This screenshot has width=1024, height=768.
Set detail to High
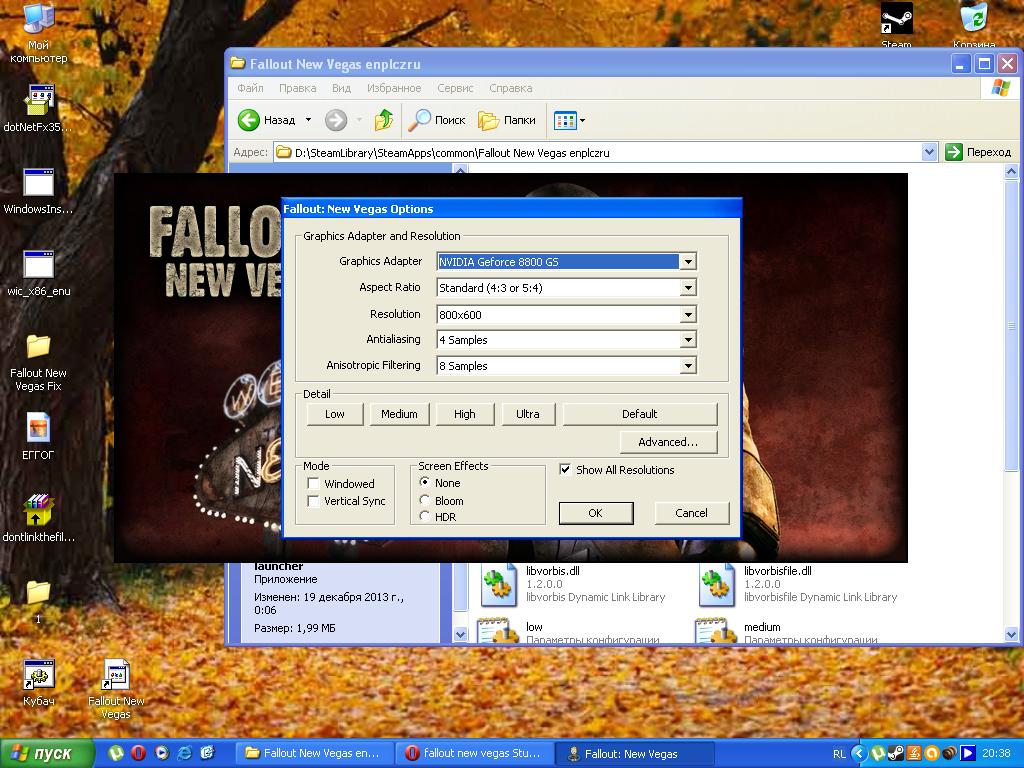click(465, 414)
